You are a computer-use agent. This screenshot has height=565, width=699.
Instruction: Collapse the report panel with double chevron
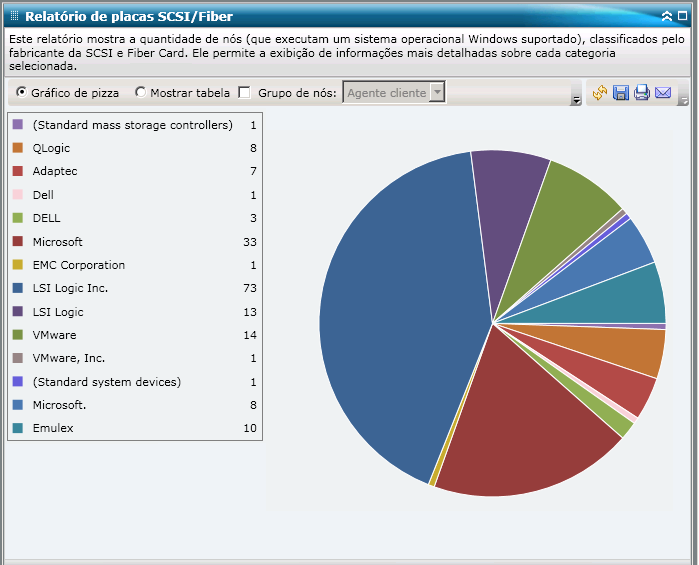pos(667,16)
